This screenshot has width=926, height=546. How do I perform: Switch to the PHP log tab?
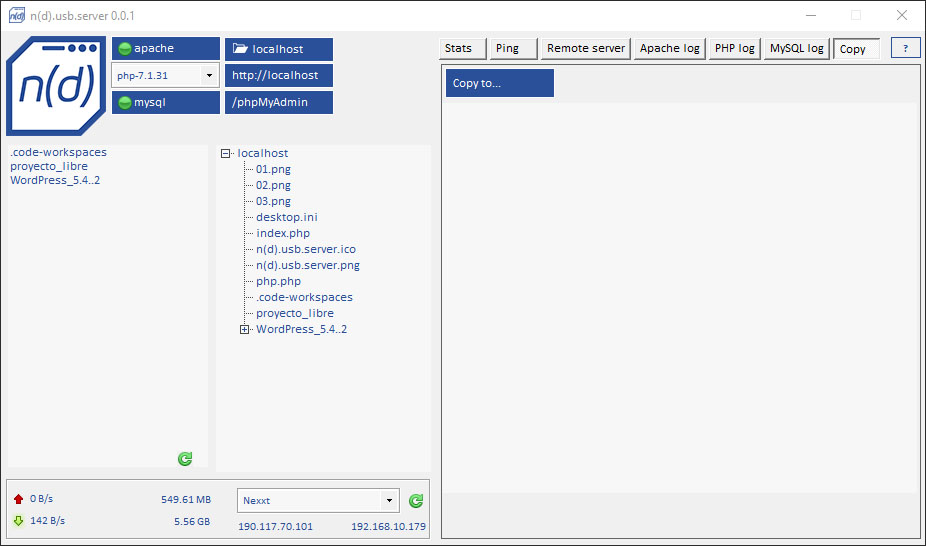[x=735, y=48]
